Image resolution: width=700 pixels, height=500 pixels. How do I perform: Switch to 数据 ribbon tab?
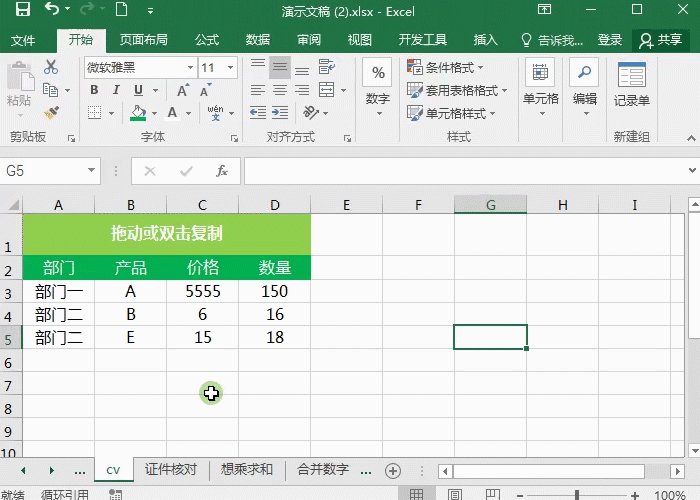[258, 40]
